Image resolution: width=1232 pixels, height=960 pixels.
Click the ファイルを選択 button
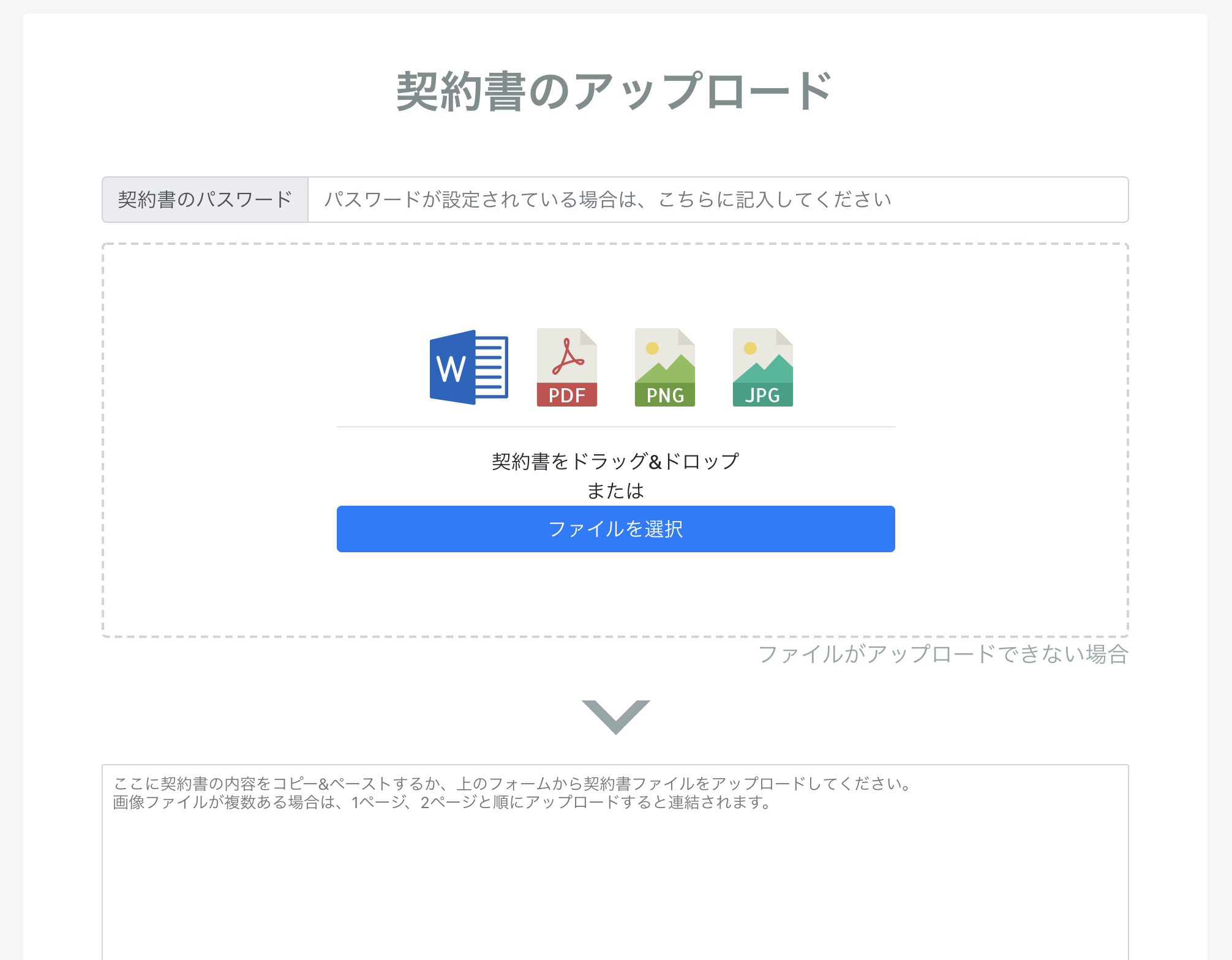tap(616, 529)
